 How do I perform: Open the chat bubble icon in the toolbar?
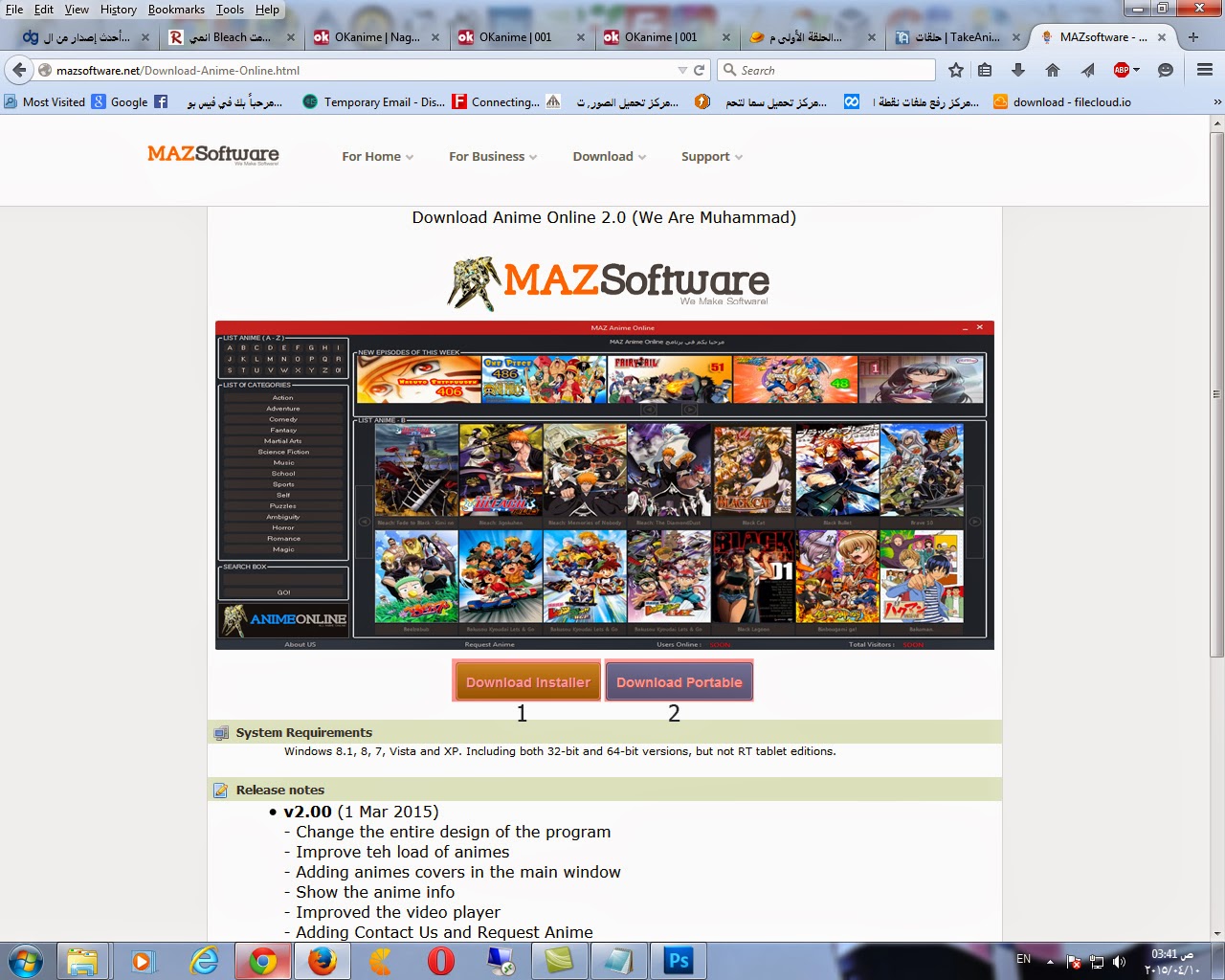(1165, 70)
